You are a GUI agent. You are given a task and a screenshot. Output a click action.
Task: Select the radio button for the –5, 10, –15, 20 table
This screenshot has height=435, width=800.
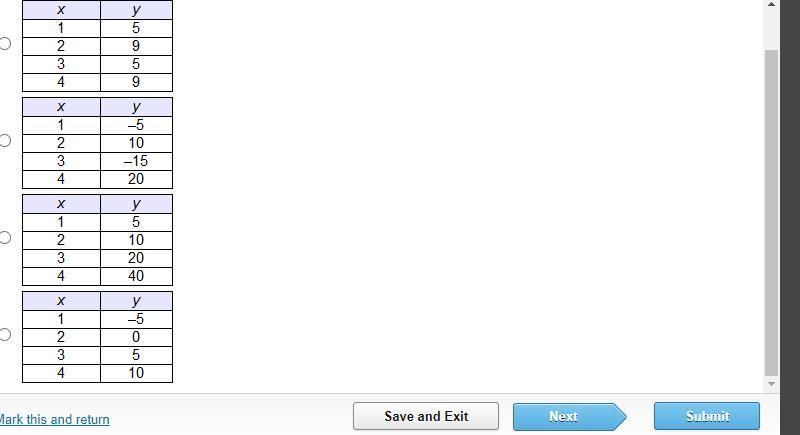(x=5, y=141)
